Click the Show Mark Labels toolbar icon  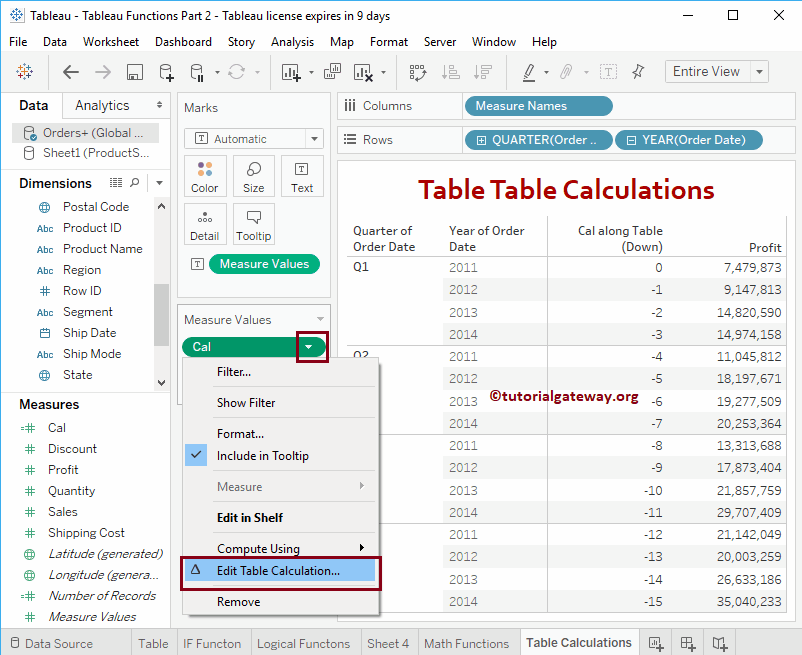pos(608,71)
